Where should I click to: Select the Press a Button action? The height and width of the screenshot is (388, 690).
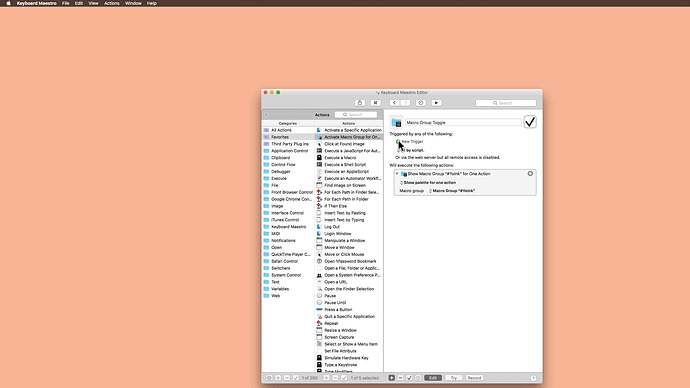[349, 310]
